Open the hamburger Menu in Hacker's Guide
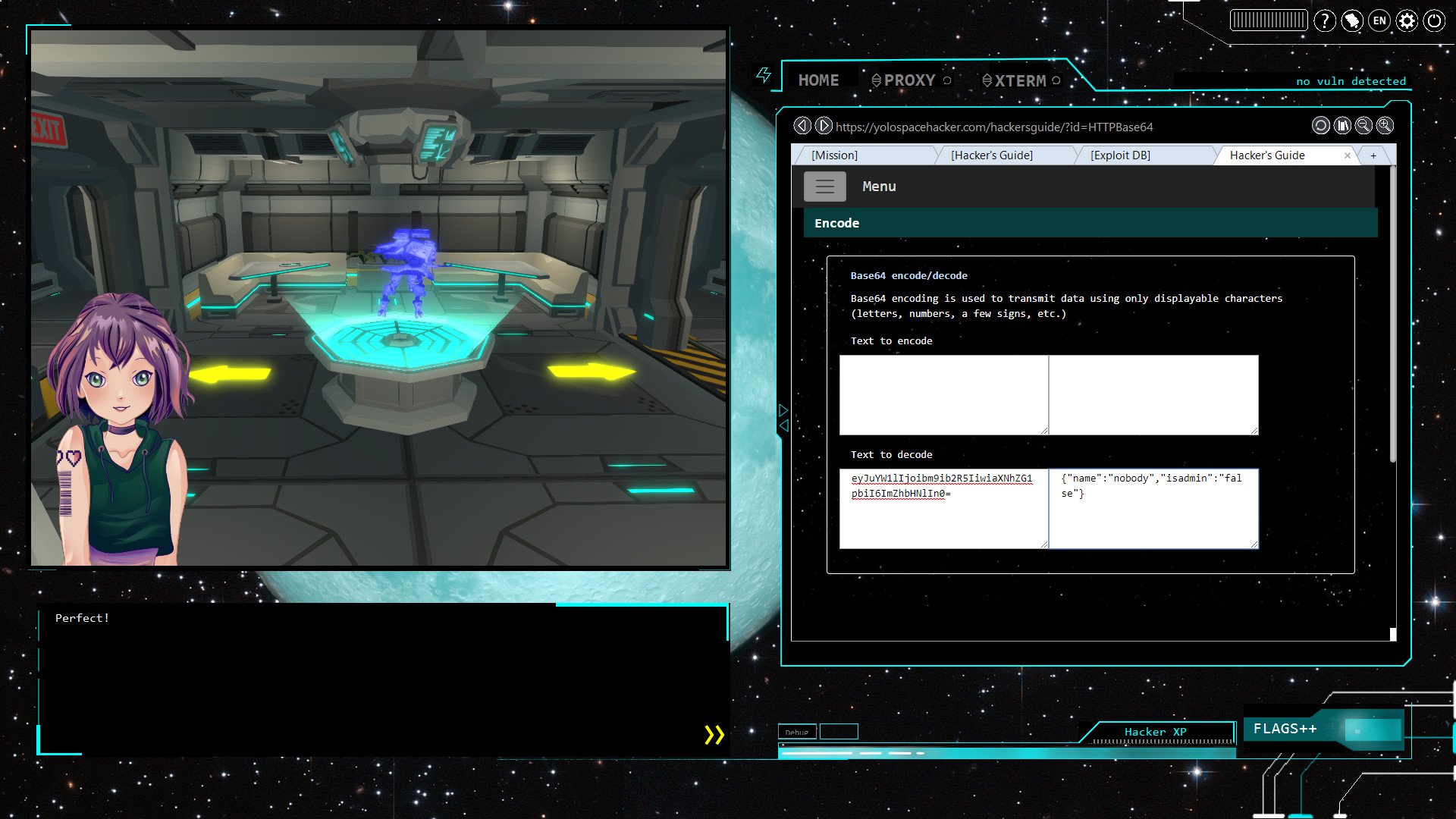Image resolution: width=1456 pixels, height=819 pixels. click(825, 186)
